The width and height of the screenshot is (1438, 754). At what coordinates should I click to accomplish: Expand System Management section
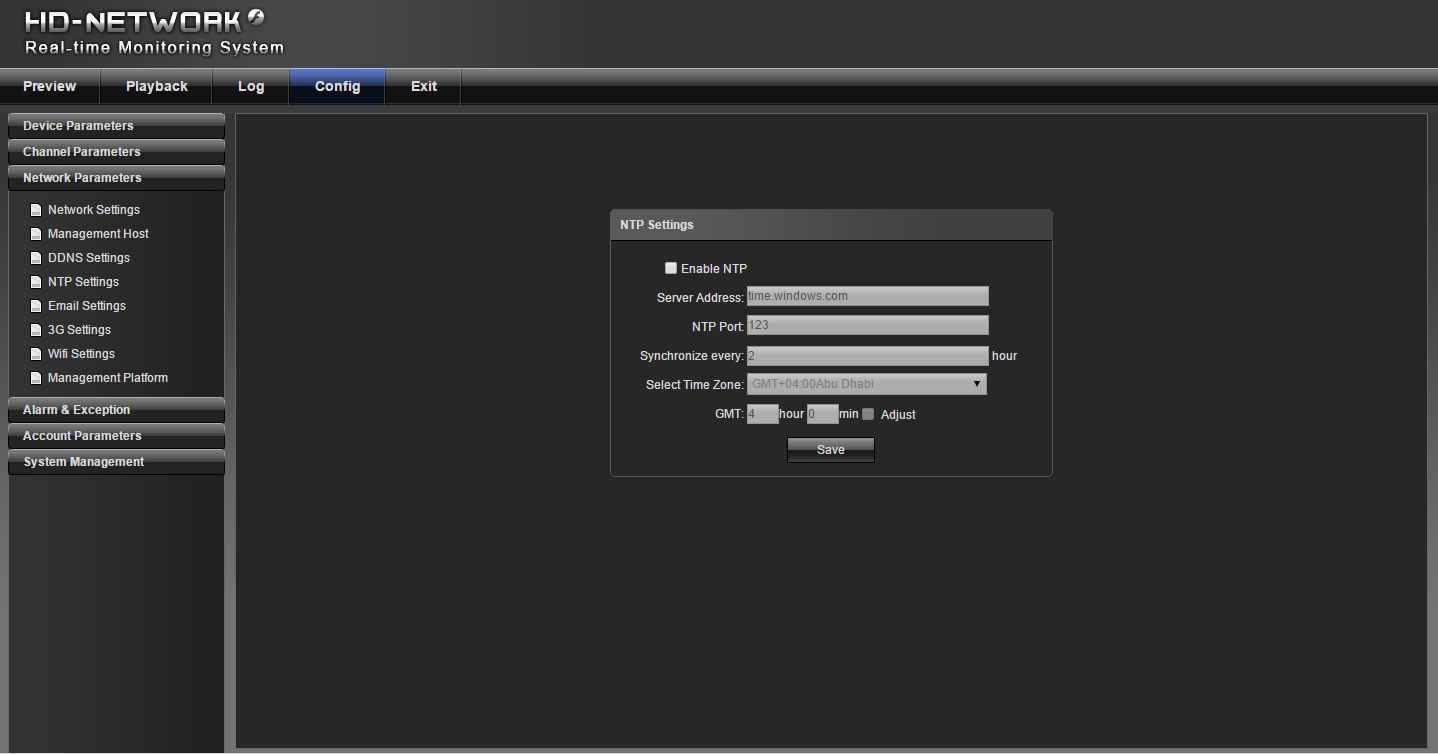point(116,462)
